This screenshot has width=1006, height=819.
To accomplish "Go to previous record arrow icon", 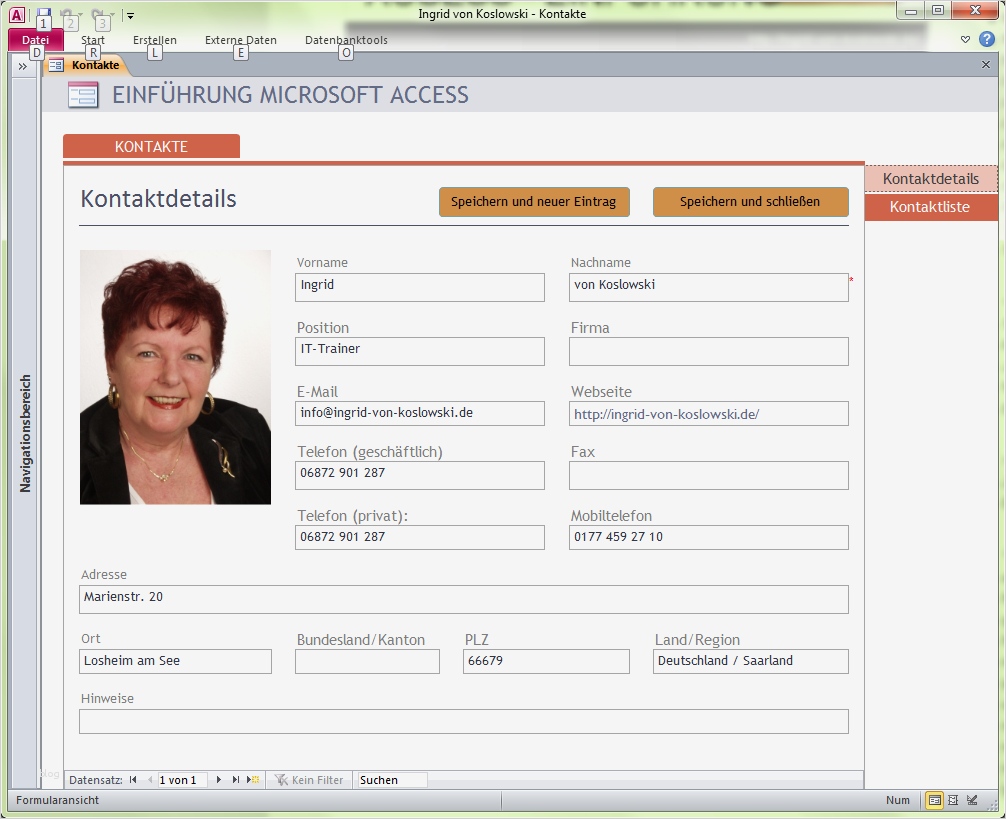I will [x=150, y=780].
